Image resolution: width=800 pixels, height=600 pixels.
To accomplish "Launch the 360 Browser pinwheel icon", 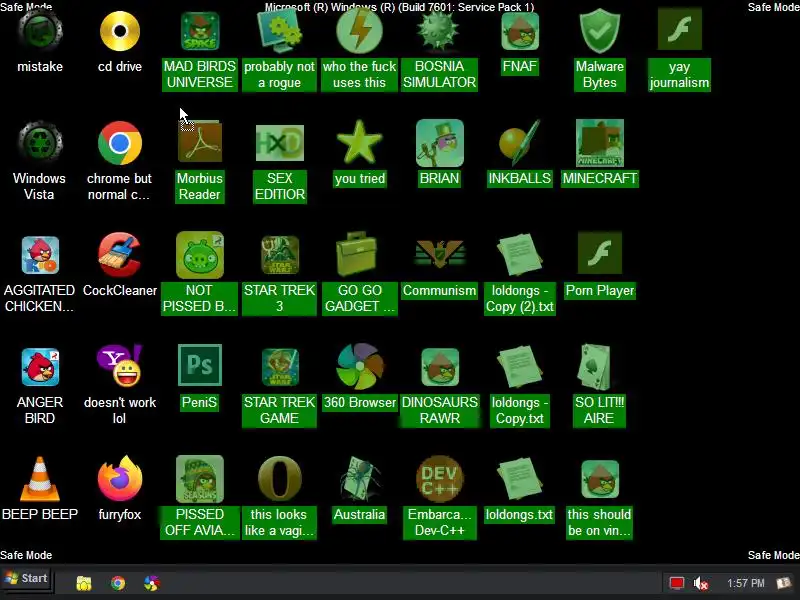I will pos(360,366).
